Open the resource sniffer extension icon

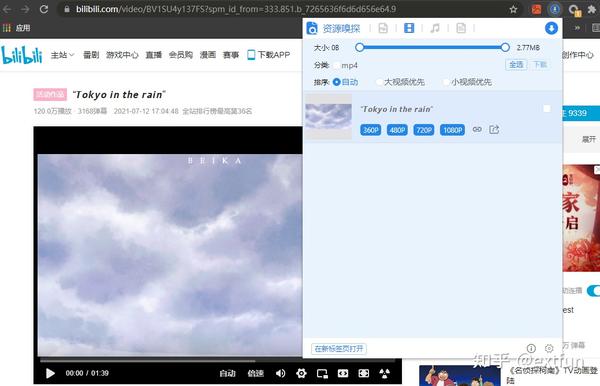554,9
